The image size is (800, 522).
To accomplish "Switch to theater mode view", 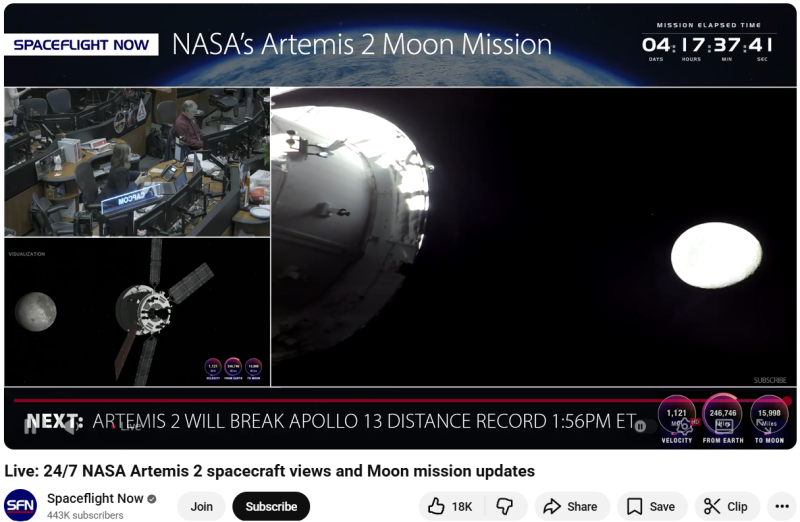I will tap(724, 426).
